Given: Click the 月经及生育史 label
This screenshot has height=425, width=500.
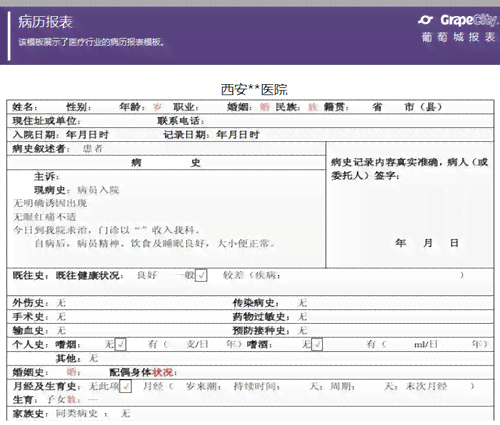Looking at the screenshot, I should pyautogui.click(x=46, y=386).
